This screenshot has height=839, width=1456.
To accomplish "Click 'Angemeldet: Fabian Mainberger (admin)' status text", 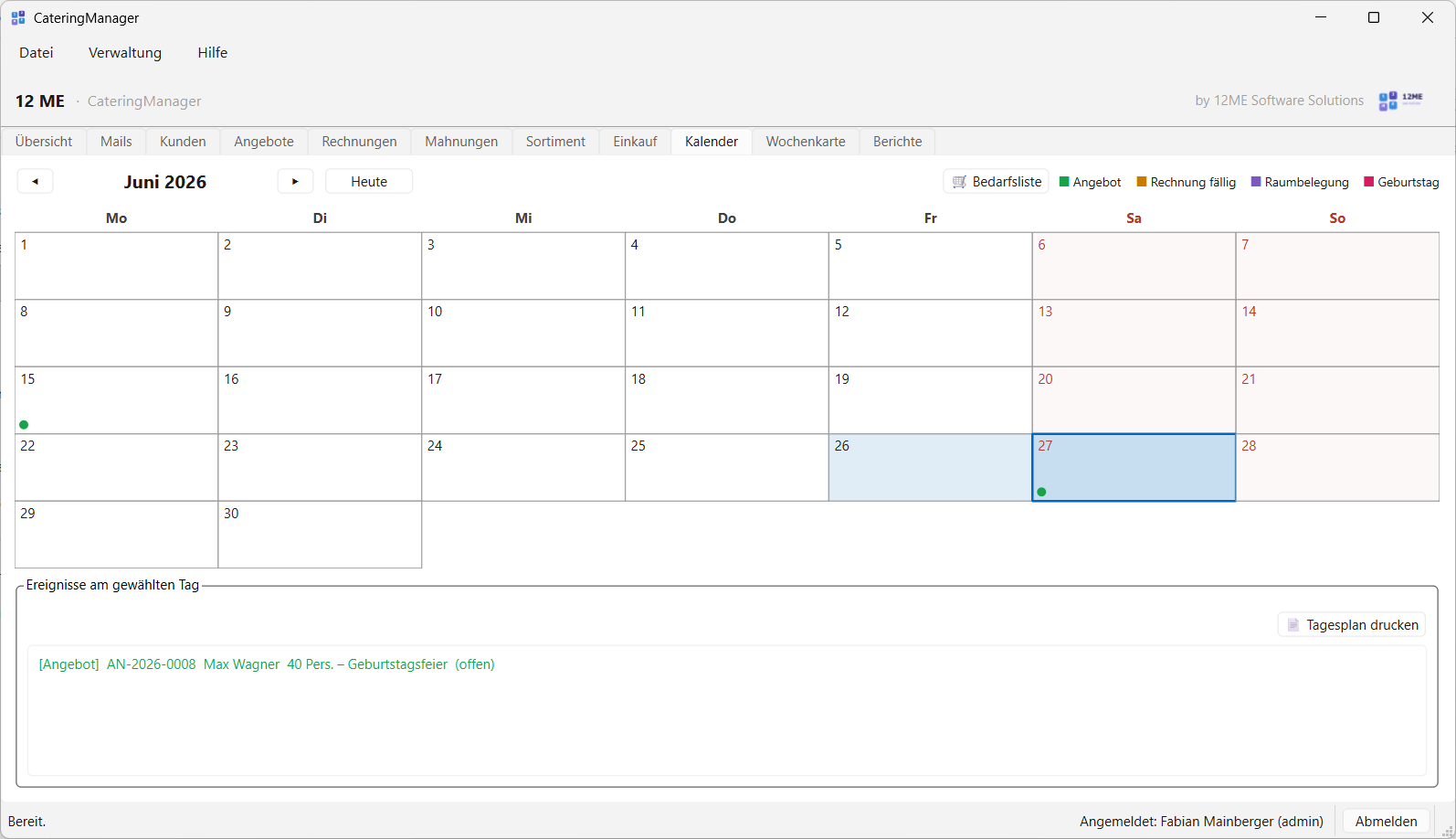I will tap(1202, 822).
